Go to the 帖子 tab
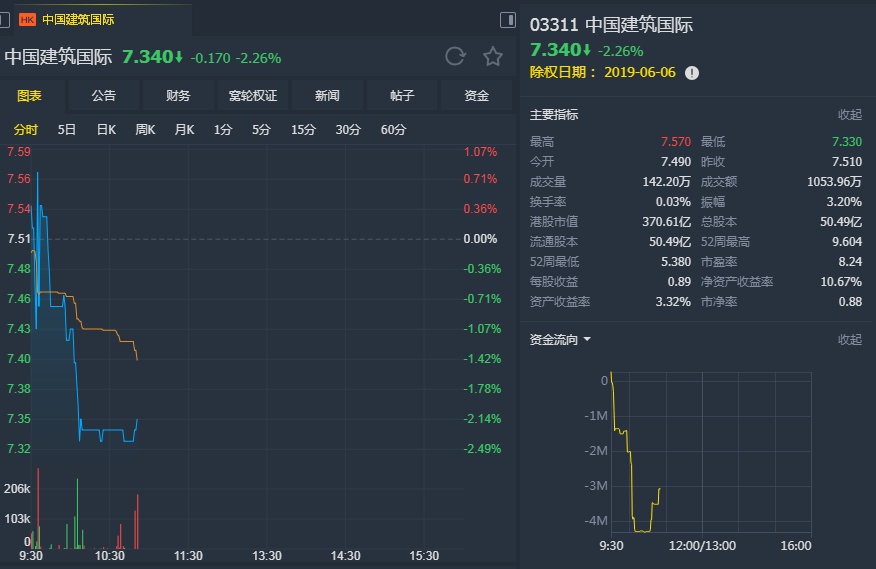876x569 pixels. tap(402, 96)
